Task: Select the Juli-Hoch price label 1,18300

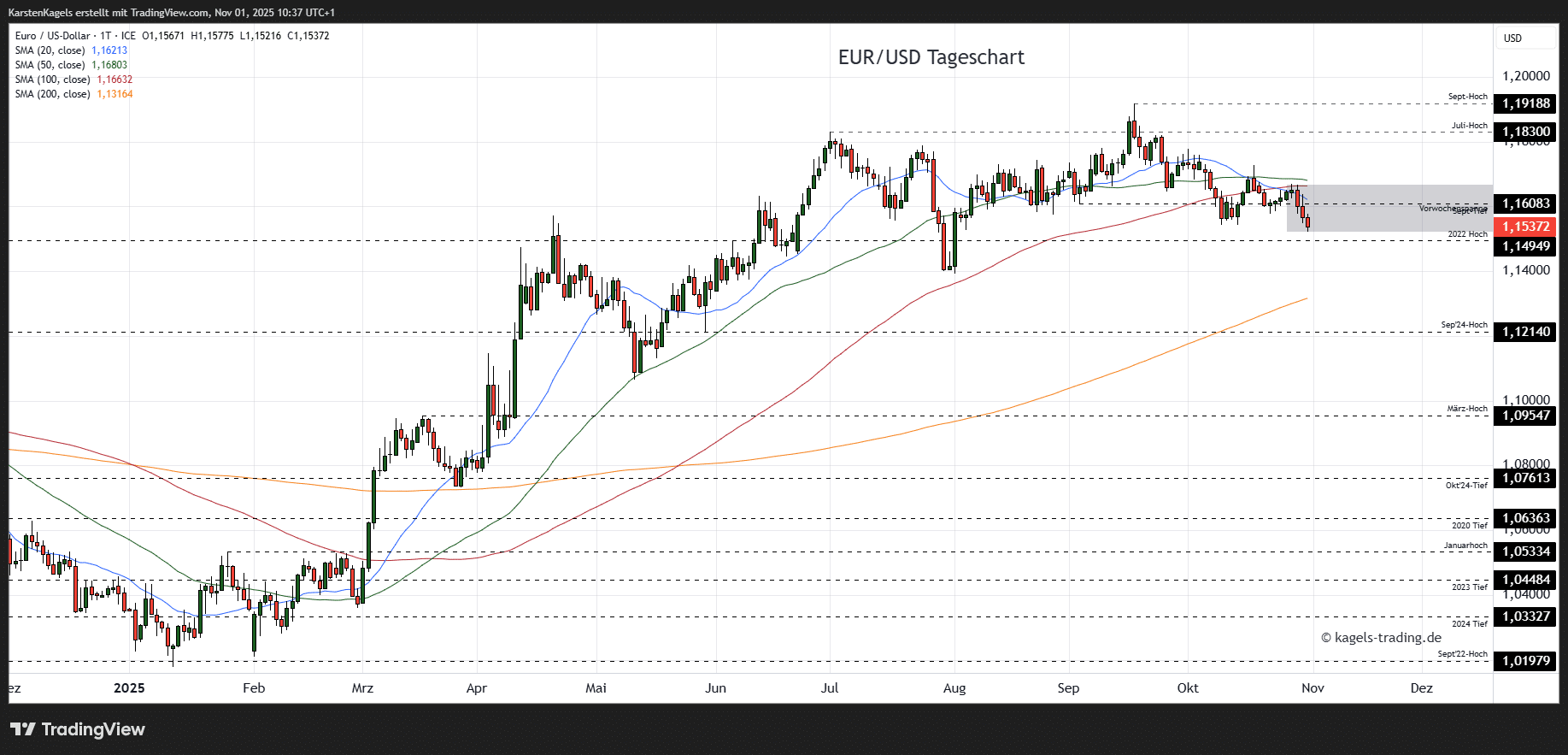Action: coord(1525,132)
